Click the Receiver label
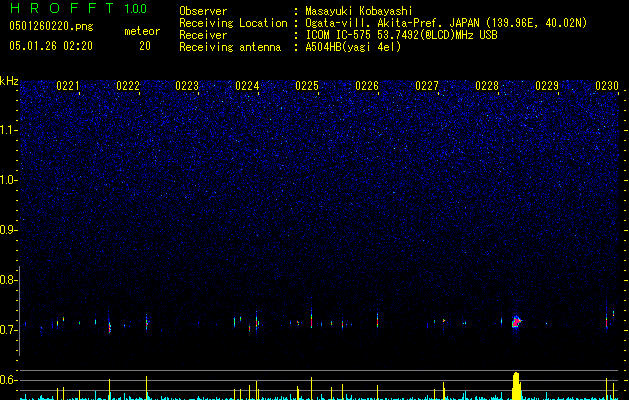 (203, 35)
